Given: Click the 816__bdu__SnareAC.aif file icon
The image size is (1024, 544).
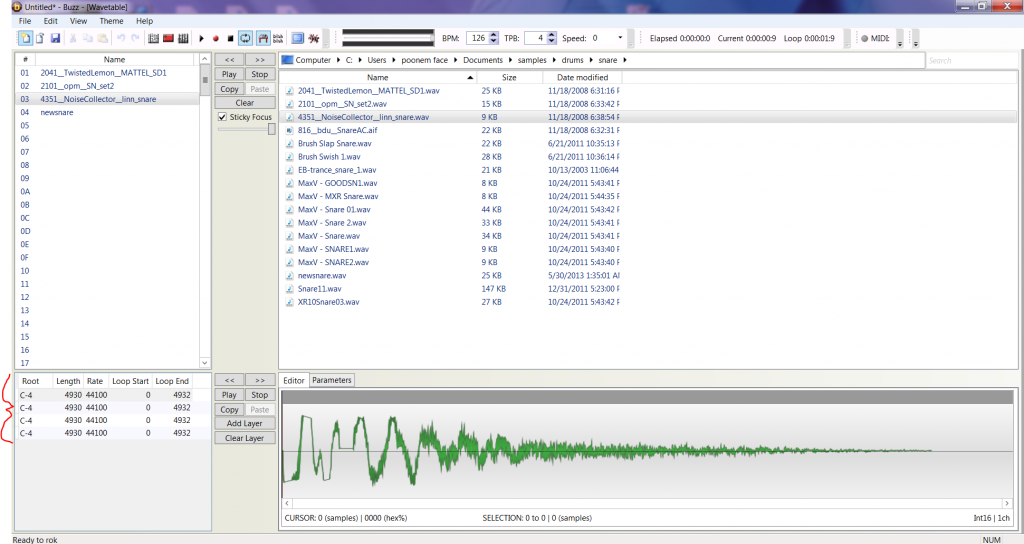Looking at the screenshot, I should click(x=289, y=131).
